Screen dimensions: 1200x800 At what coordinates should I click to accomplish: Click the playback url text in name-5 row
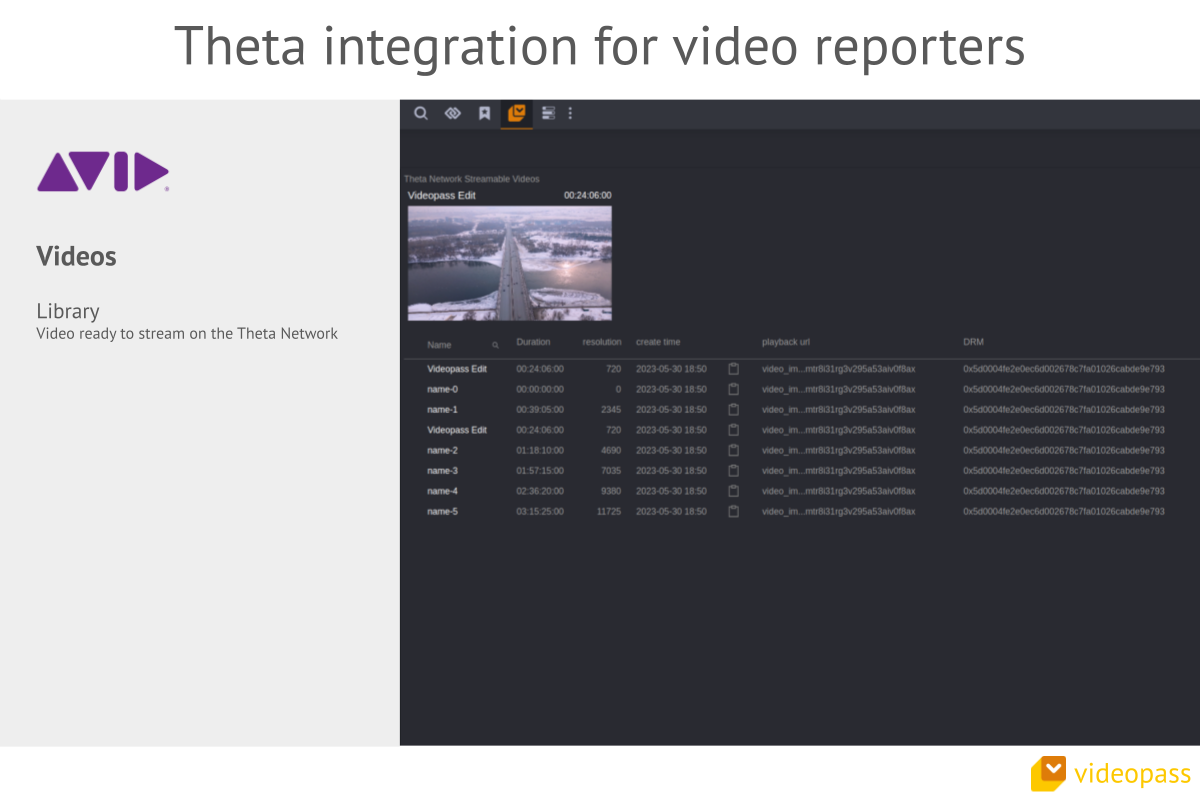point(838,511)
